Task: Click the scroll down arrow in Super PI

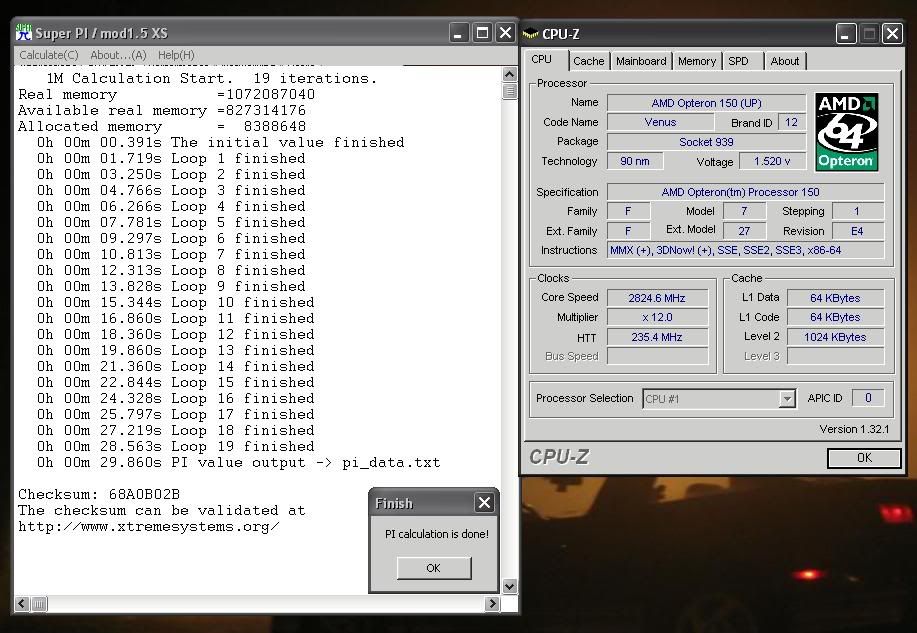Action: [x=509, y=586]
